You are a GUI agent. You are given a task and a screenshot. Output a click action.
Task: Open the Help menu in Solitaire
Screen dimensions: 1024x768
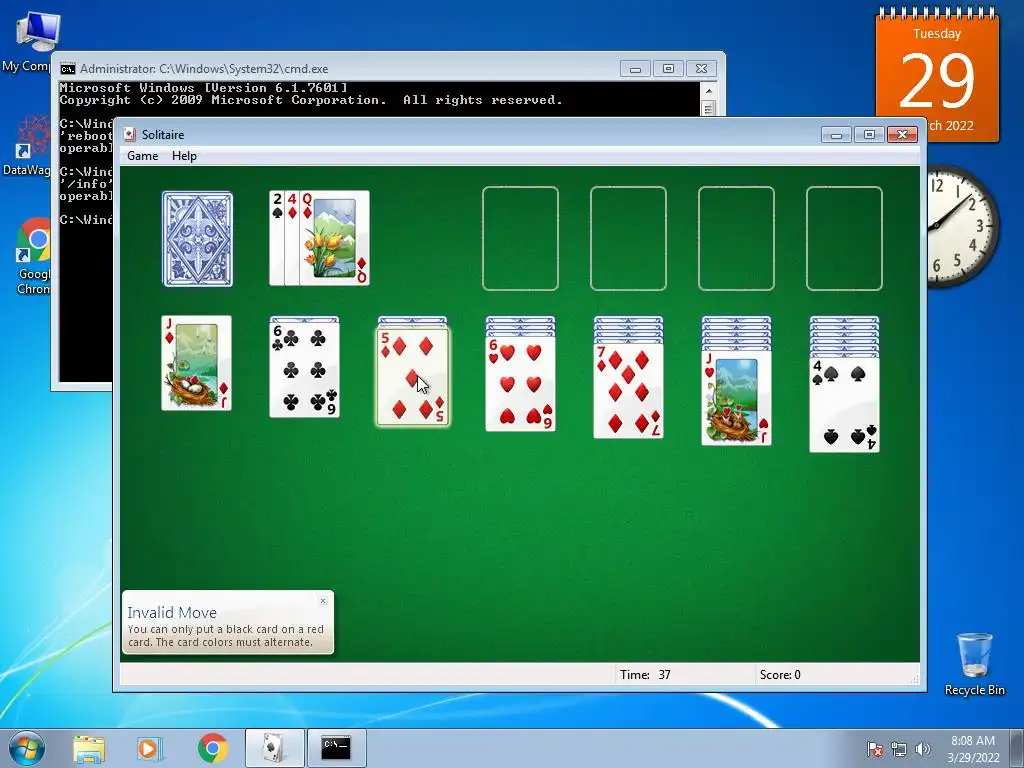point(184,156)
